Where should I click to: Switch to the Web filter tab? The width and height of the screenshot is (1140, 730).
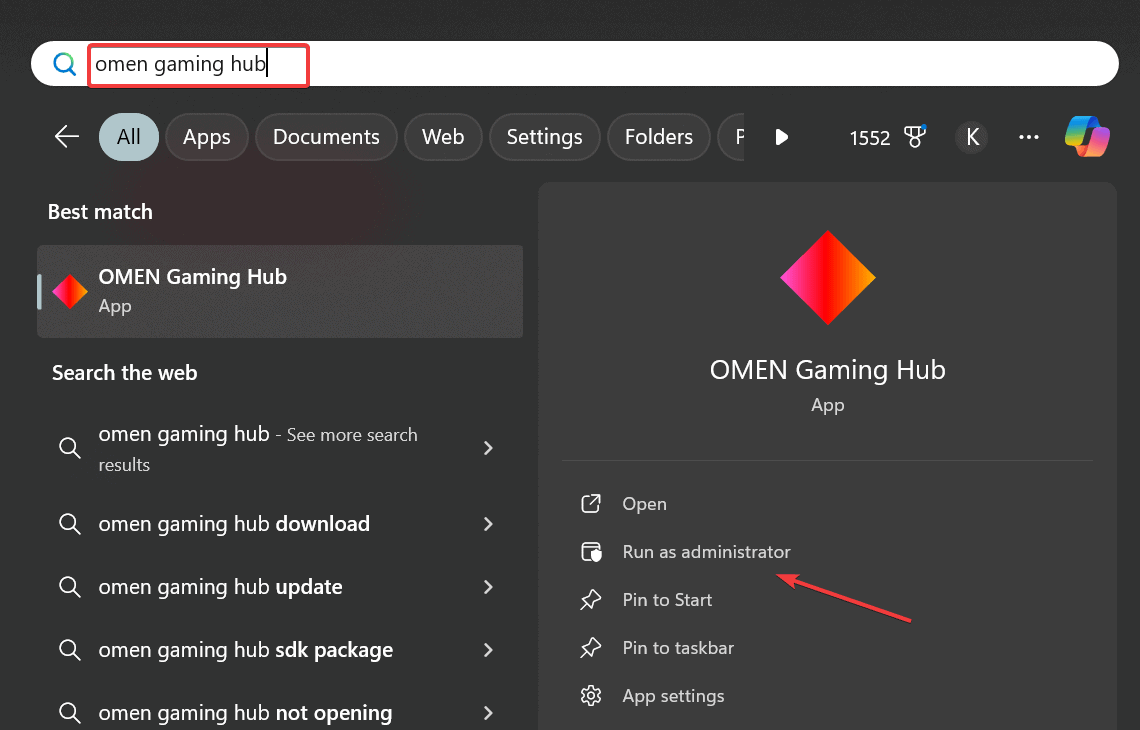[x=443, y=137]
